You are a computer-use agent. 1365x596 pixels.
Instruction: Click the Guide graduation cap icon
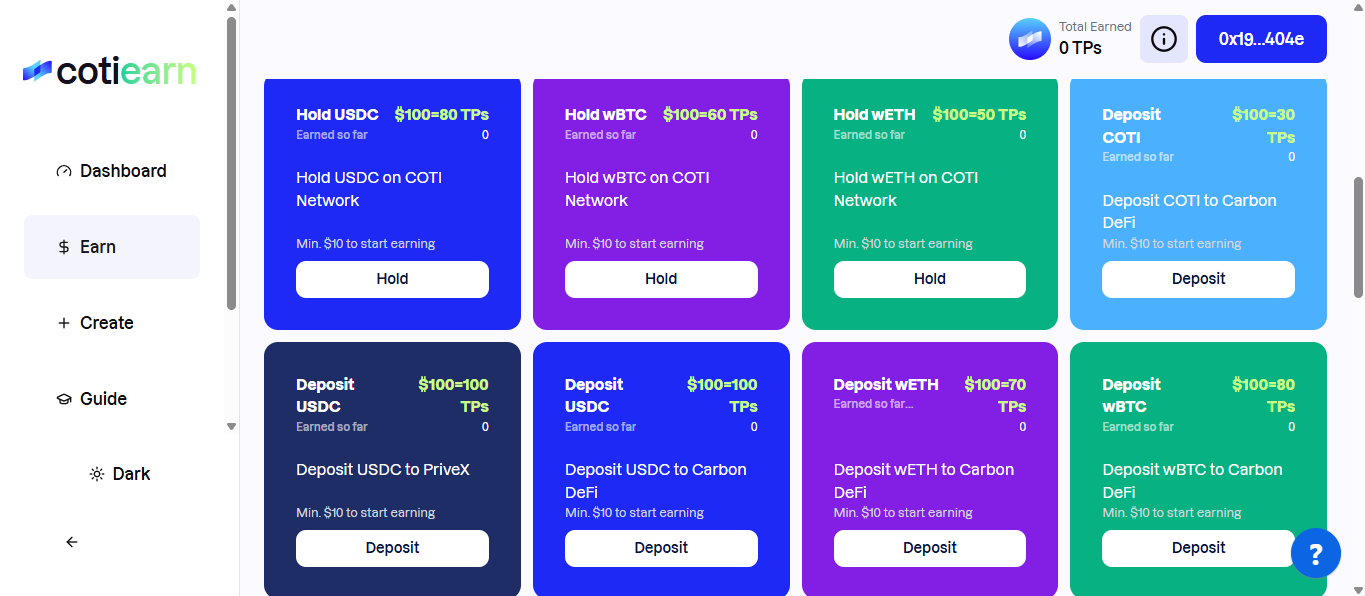[64, 399]
